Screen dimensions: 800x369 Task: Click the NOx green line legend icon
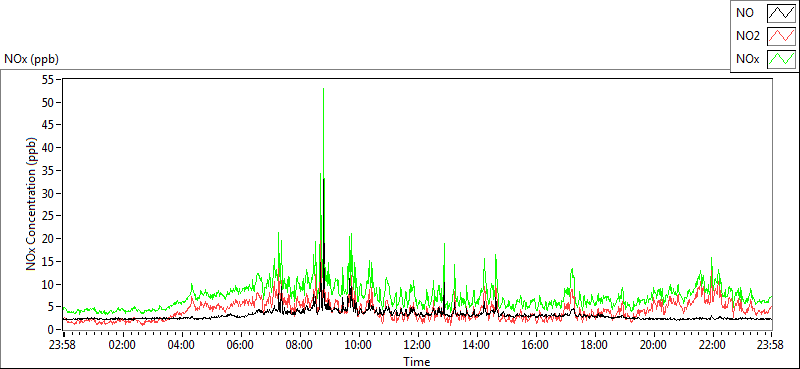coord(781,59)
